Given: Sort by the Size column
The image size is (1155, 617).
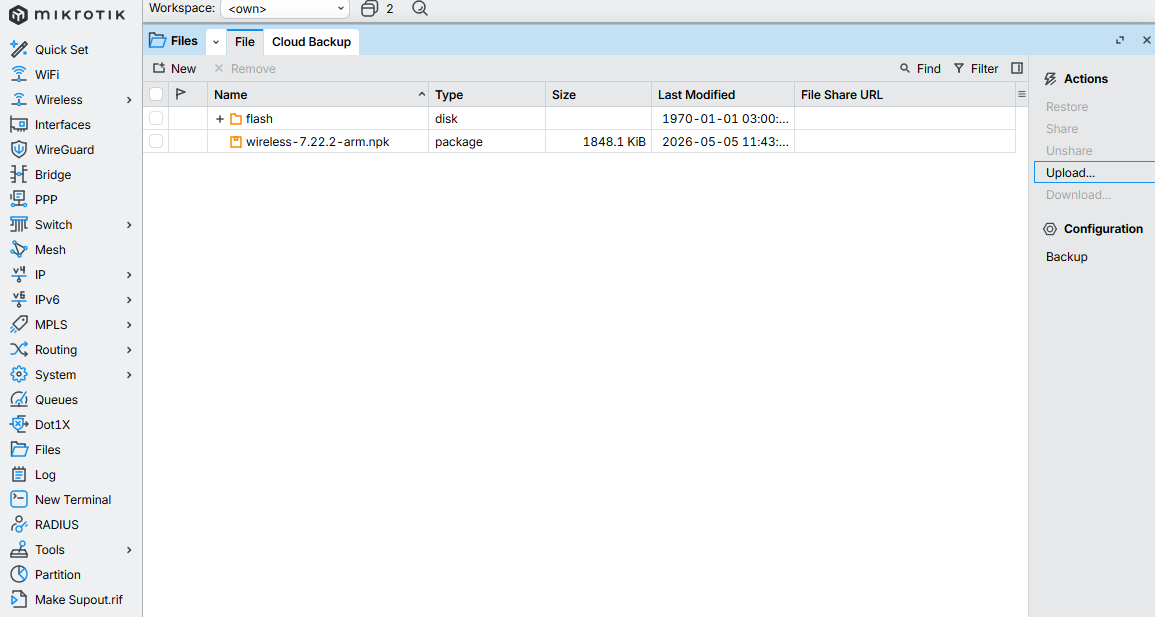Looking at the screenshot, I should 599,94.
